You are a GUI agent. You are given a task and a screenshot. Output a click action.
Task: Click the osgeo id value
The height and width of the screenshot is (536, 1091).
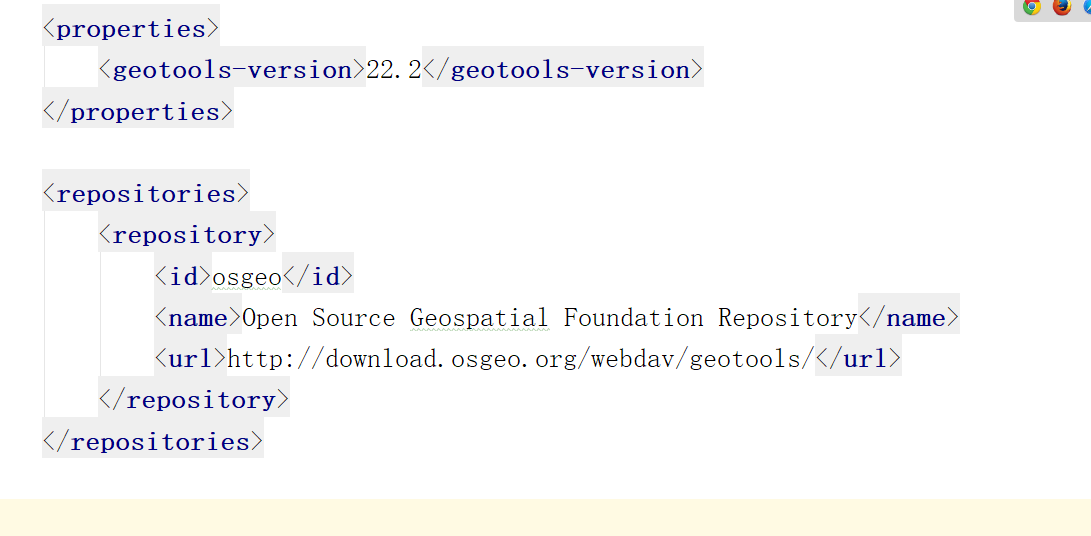coord(247,277)
